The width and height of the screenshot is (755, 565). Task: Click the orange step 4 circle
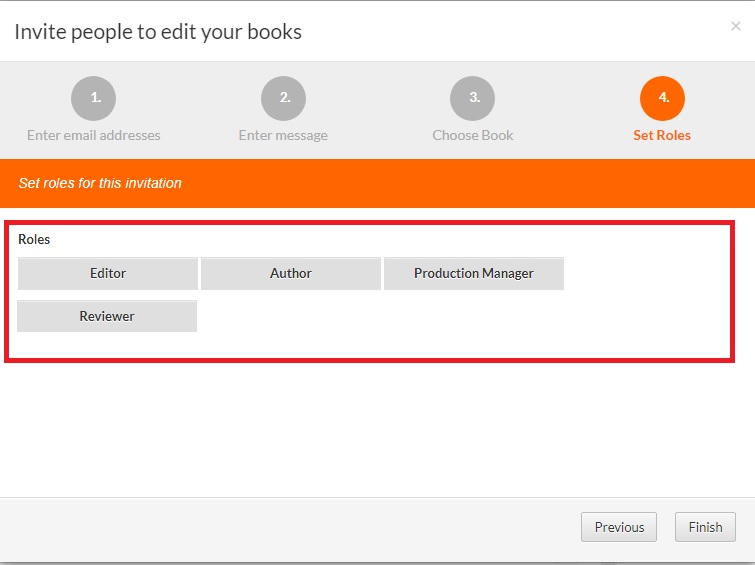click(x=662, y=98)
